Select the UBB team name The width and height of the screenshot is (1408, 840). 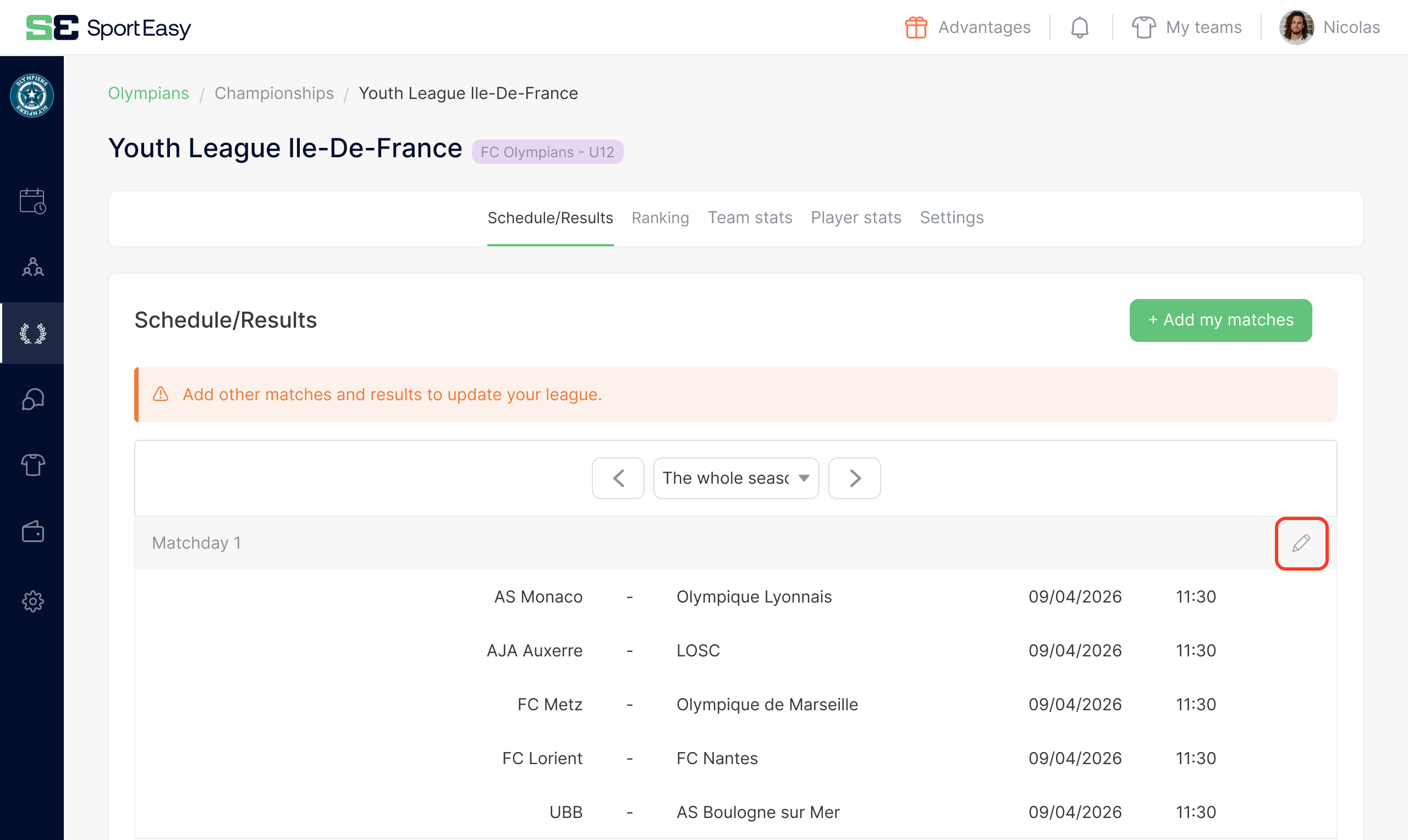pos(565,813)
